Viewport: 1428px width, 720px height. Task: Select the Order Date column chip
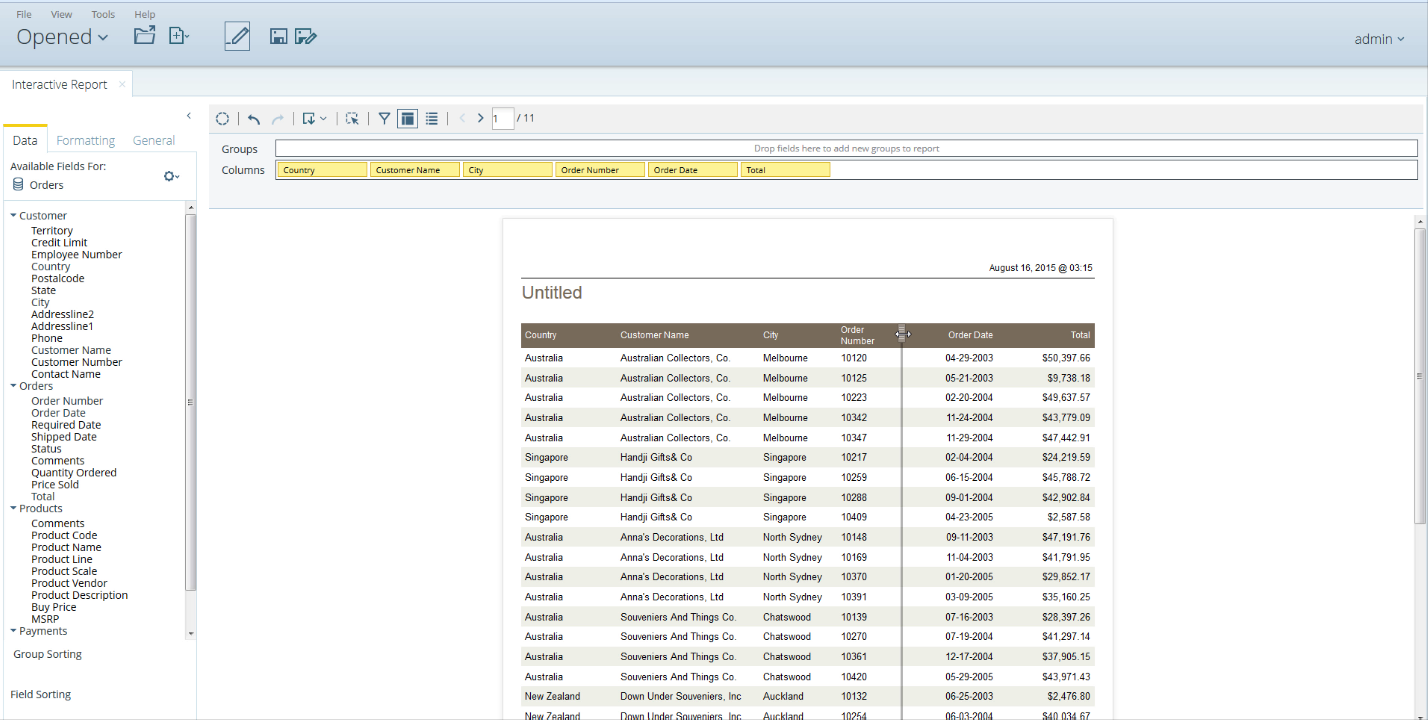[x=693, y=170]
